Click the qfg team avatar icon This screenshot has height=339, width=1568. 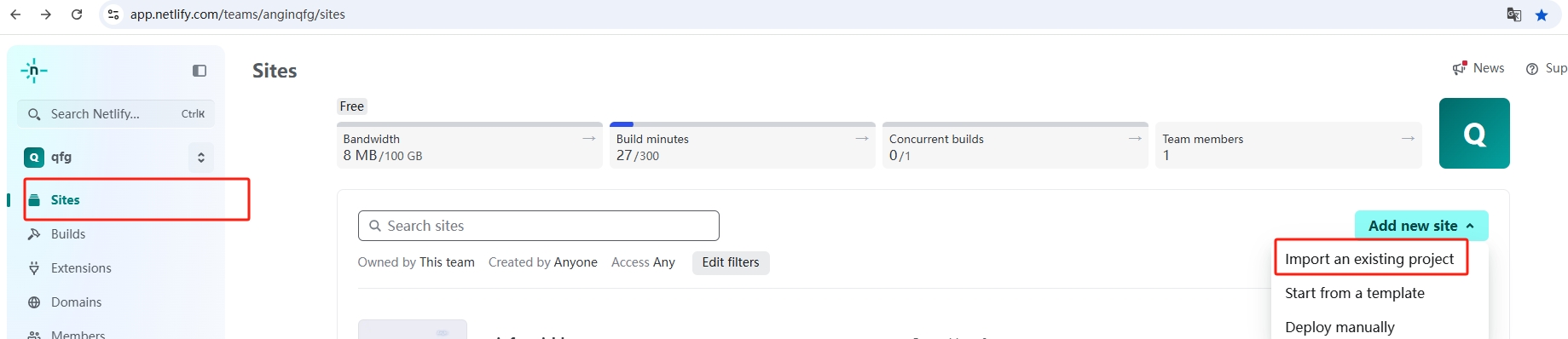pos(34,157)
